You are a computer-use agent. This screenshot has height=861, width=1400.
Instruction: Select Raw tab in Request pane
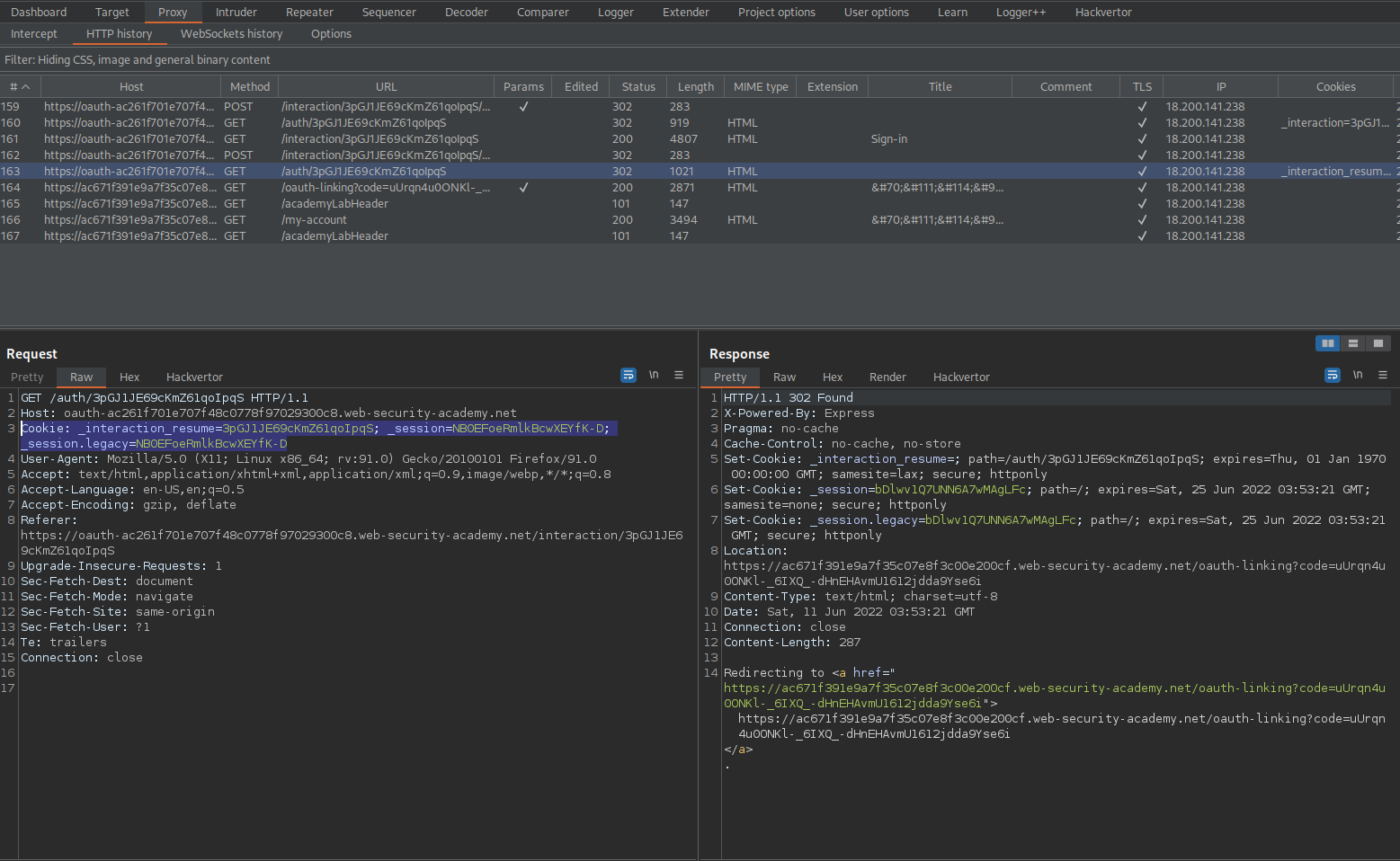pyautogui.click(x=82, y=377)
